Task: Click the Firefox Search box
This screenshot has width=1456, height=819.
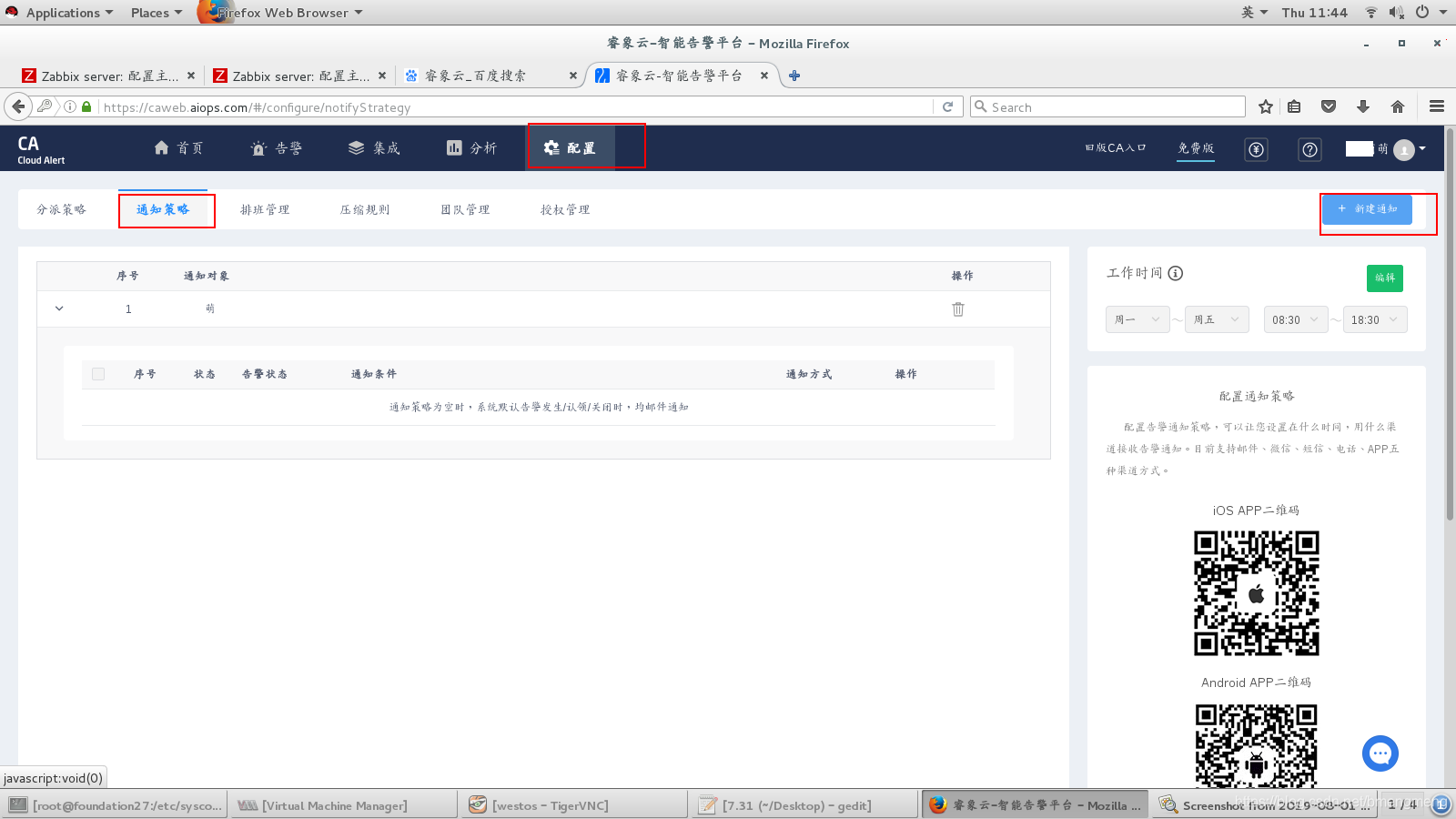Action: click(1107, 106)
